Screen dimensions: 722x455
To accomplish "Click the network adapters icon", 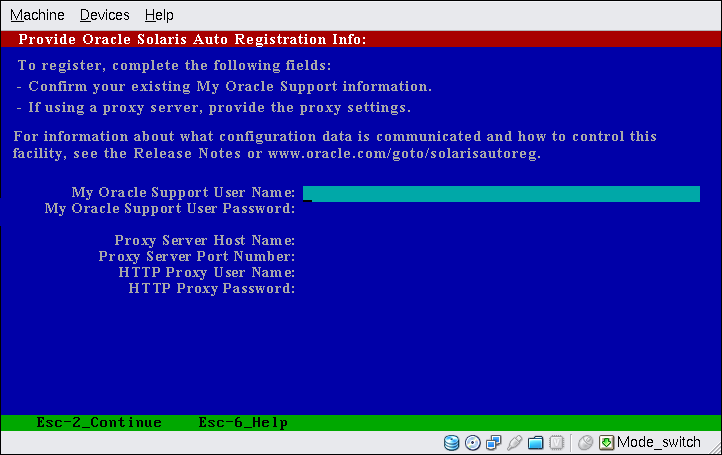I will (494, 443).
